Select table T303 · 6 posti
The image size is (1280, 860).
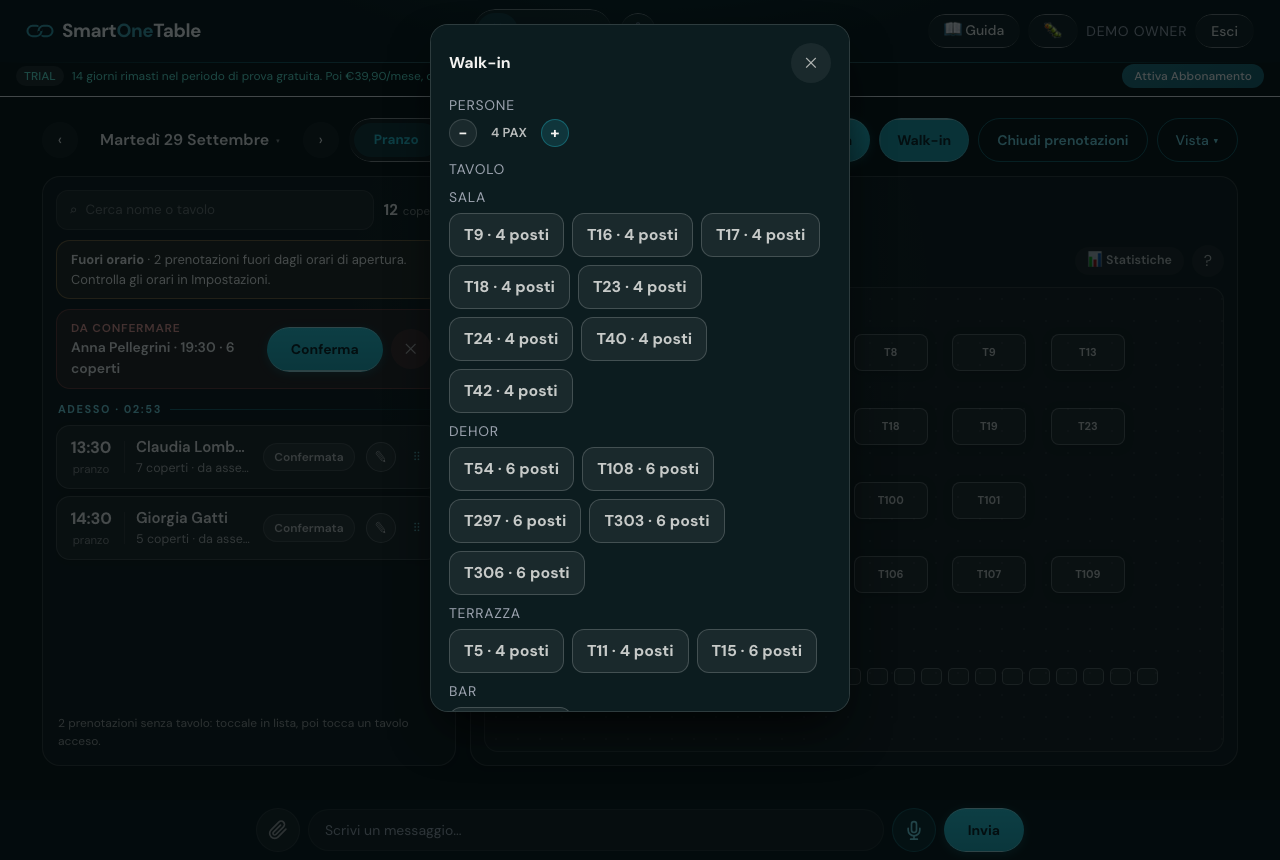[657, 521]
